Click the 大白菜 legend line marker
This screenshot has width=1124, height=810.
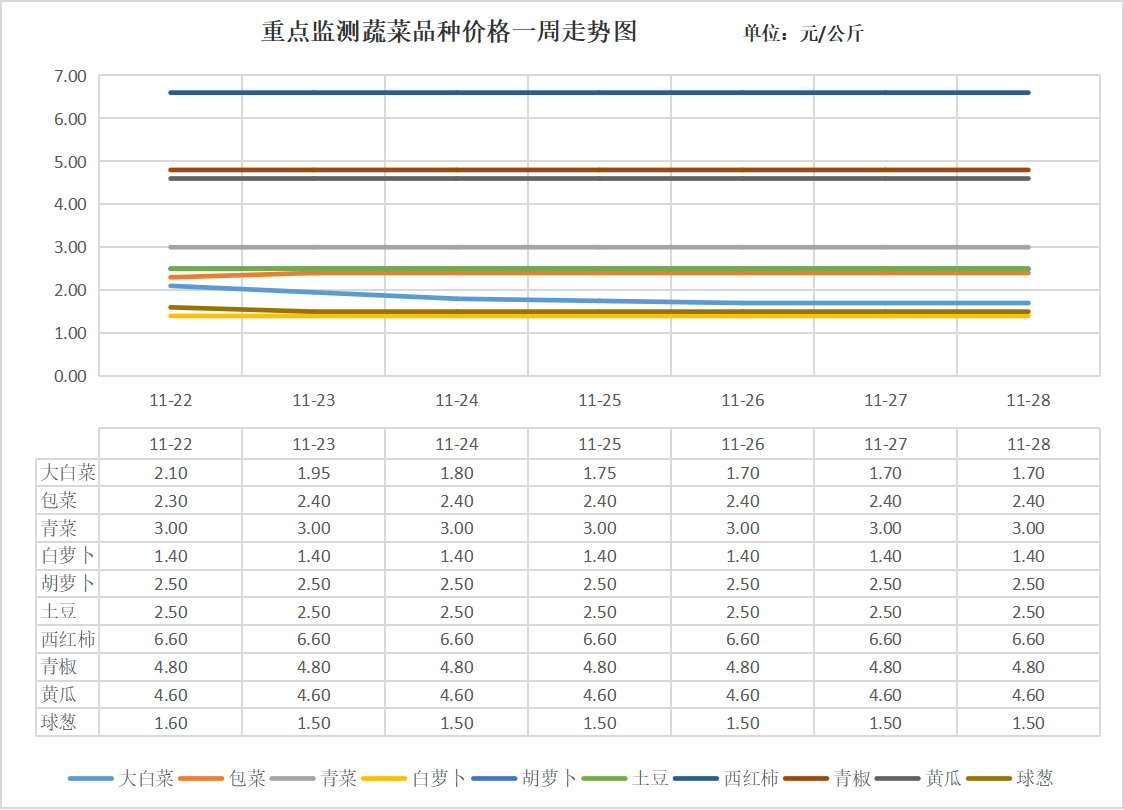click(91, 778)
